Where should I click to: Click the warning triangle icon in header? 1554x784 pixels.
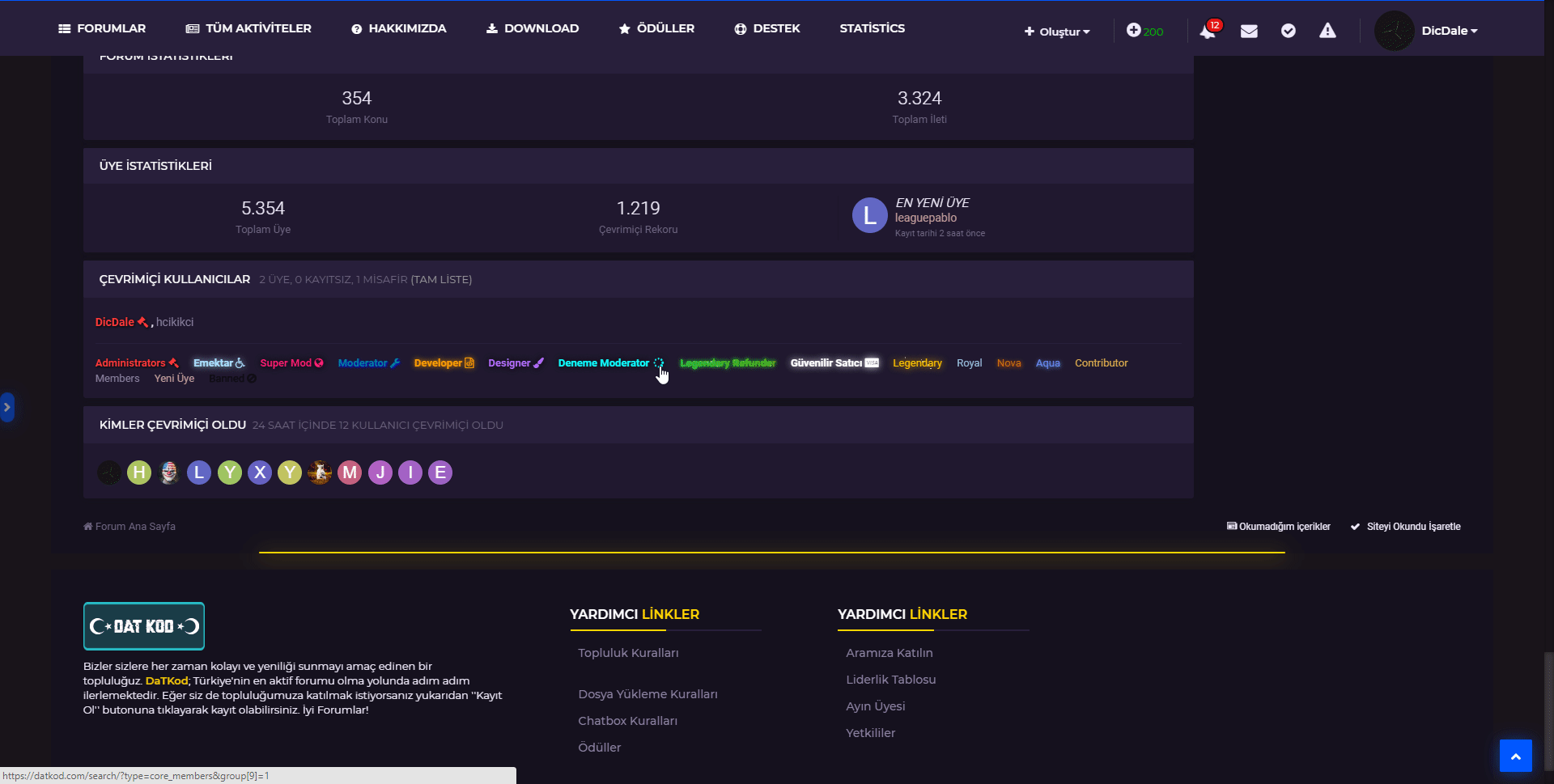tap(1327, 31)
